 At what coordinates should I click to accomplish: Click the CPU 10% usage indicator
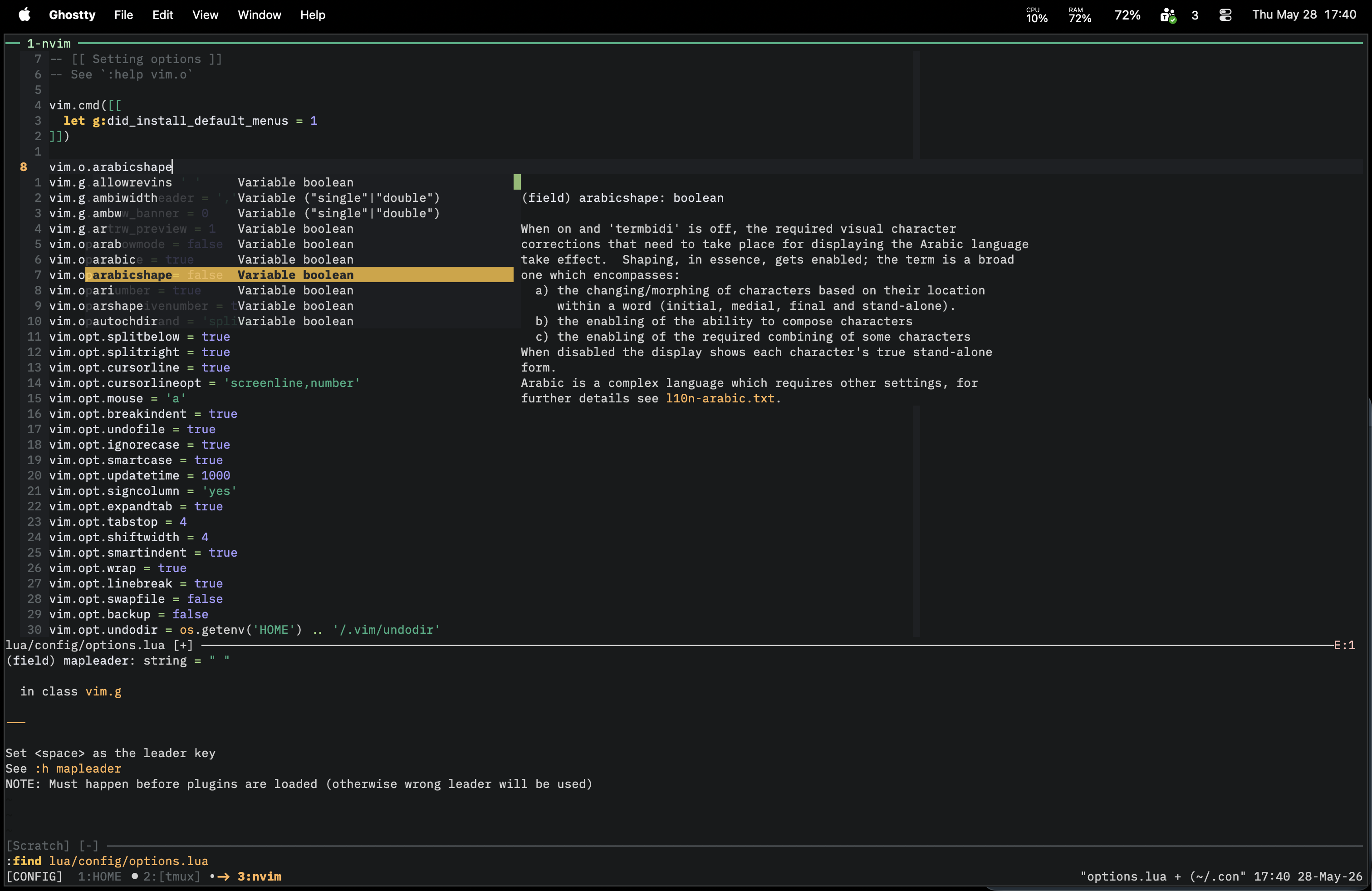pyautogui.click(x=1037, y=15)
